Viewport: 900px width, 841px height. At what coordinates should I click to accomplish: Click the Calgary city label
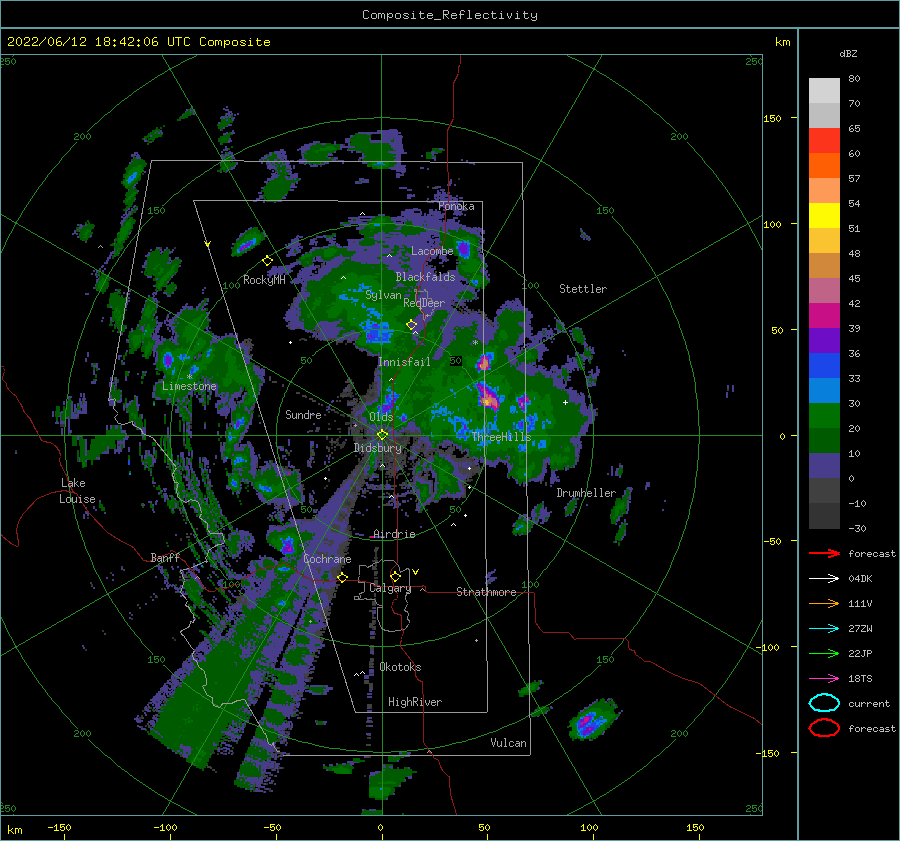(x=390, y=588)
